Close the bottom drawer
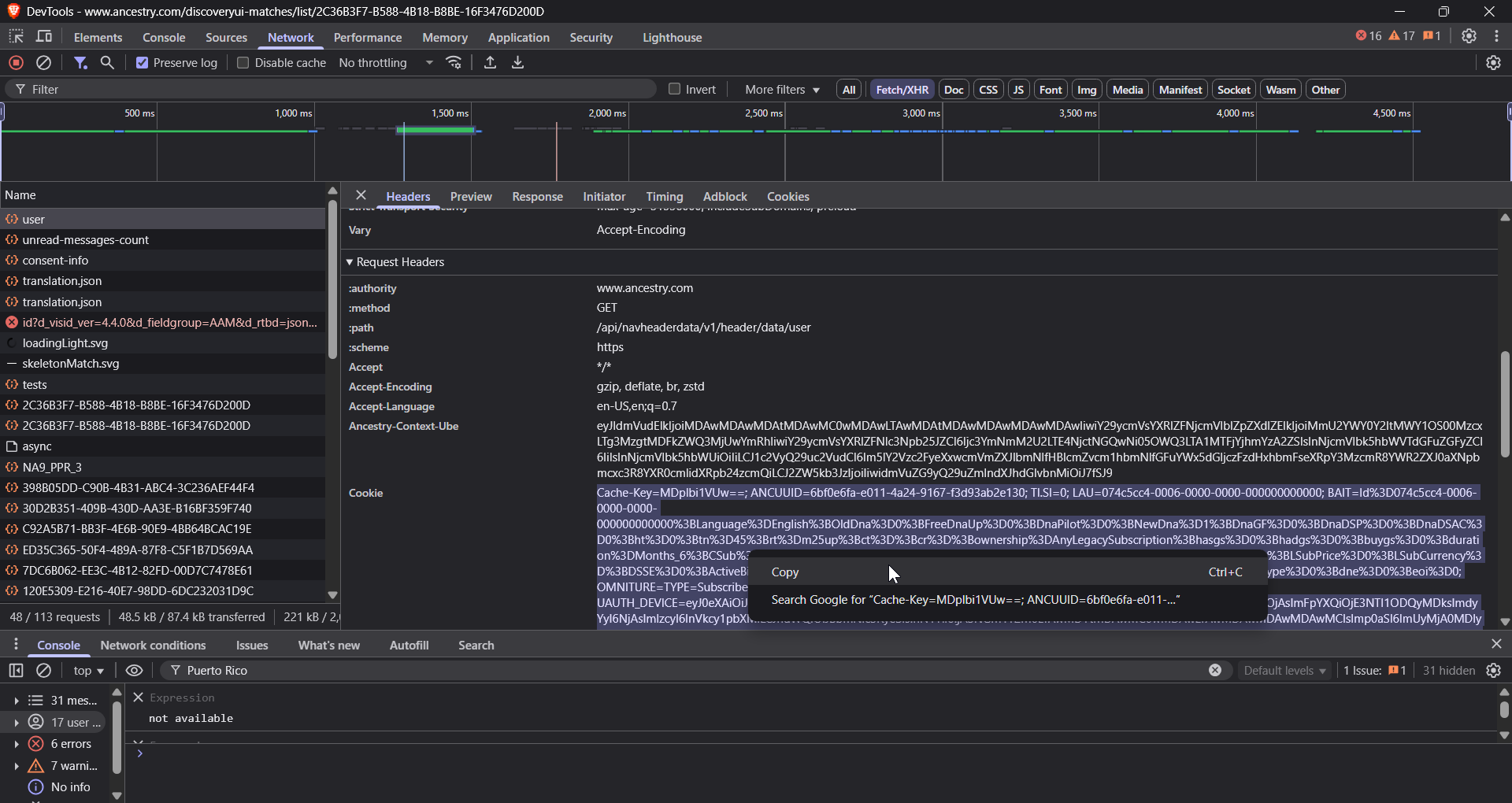 (1496, 644)
